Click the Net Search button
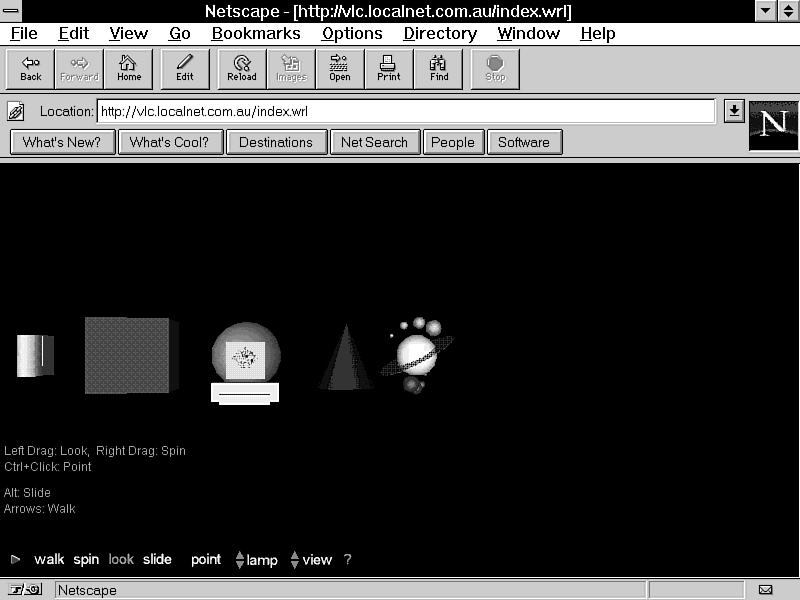 pyautogui.click(x=374, y=142)
